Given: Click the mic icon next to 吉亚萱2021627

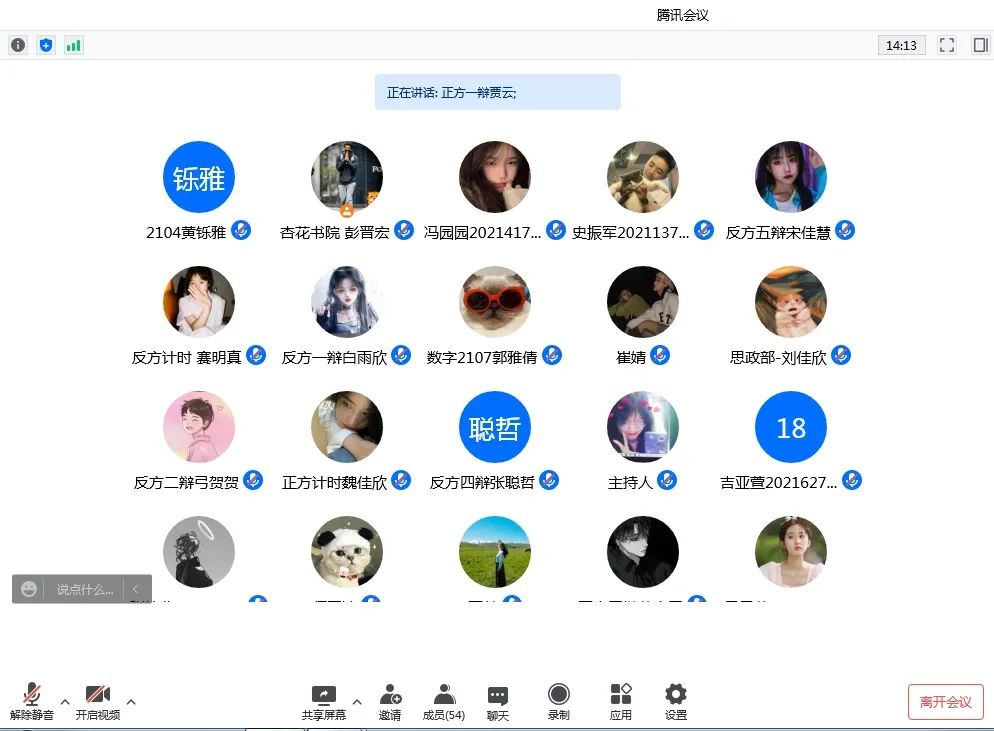Looking at the screenshot, I should click(852, 480).
